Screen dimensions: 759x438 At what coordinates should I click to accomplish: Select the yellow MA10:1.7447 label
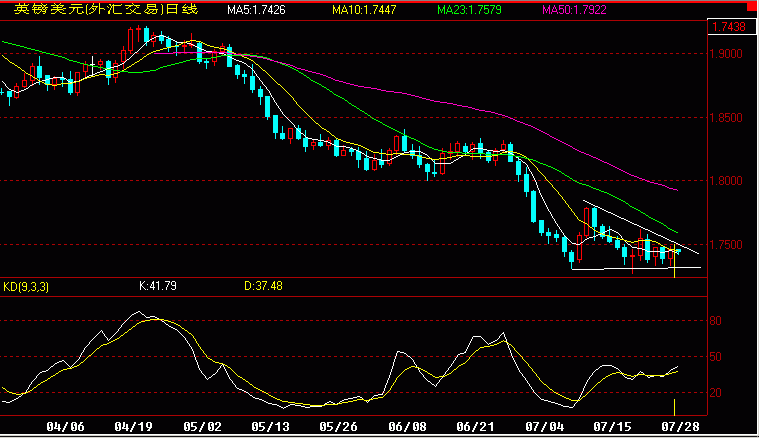click(364, 10)
